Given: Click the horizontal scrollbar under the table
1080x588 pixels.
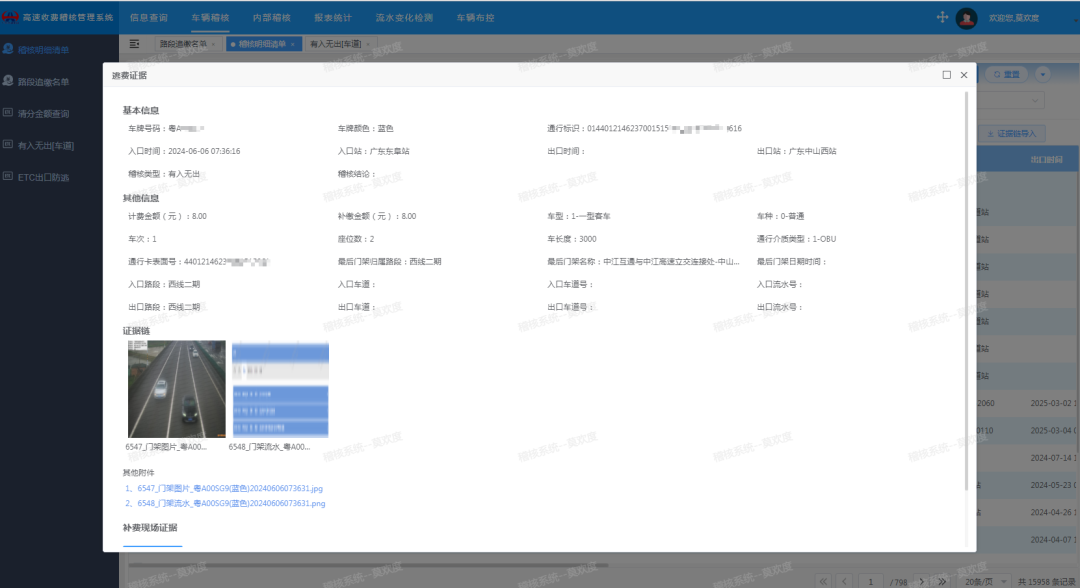Looking at the screenshot, I should [368, 565].
